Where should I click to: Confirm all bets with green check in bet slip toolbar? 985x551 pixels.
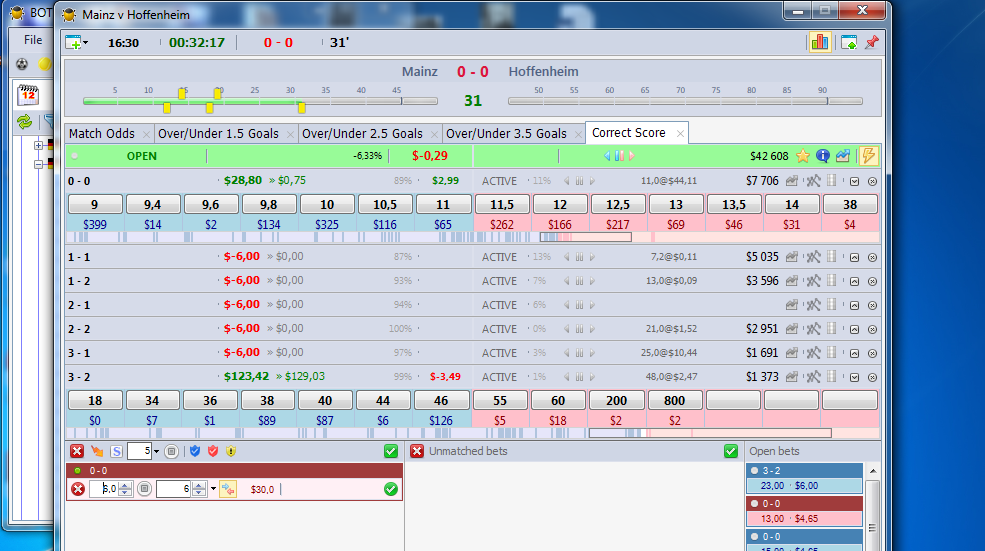click(x=391, y=451)
